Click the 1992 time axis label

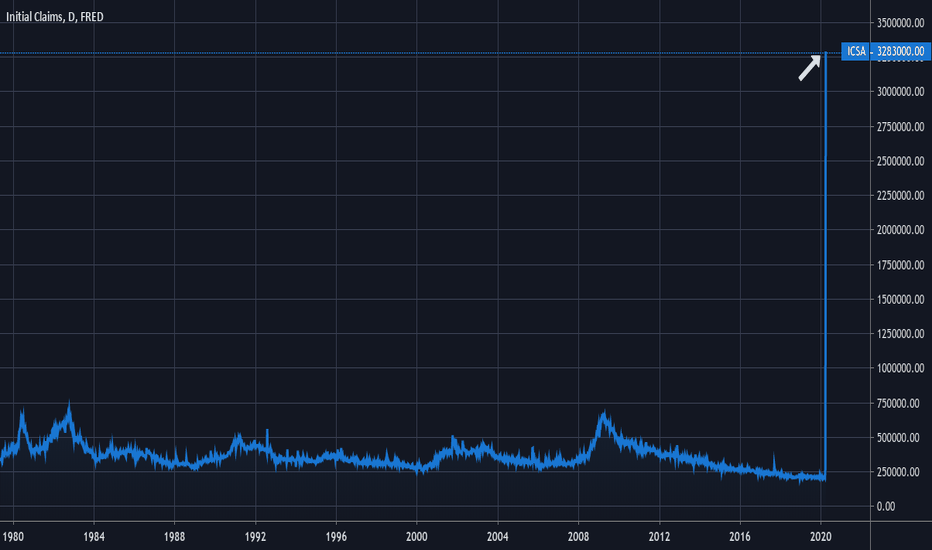(256, 537)
